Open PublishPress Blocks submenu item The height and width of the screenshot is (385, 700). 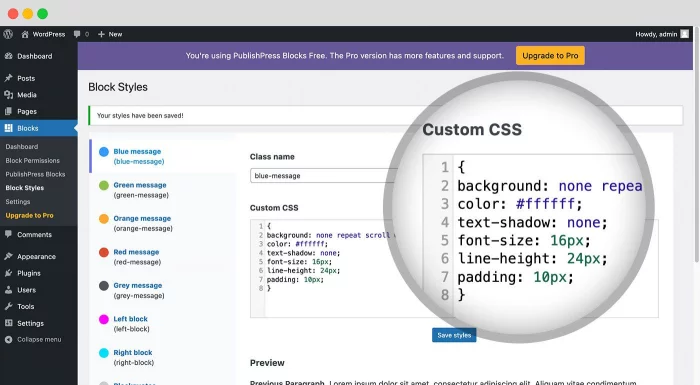click(x=35, y=174)
